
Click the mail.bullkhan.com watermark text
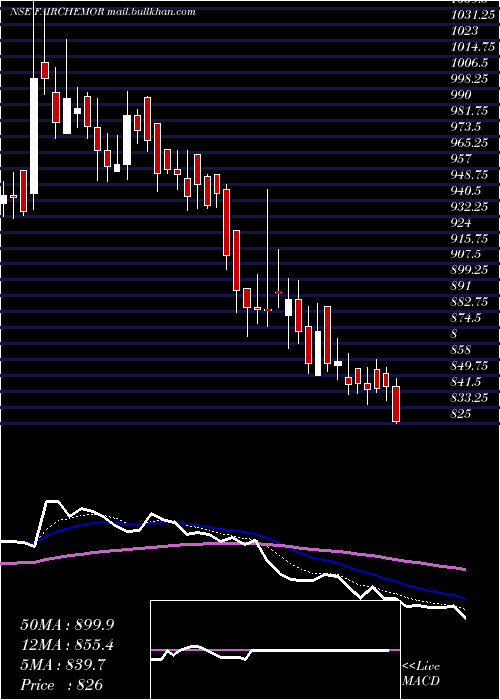click(x=152, y=12)
